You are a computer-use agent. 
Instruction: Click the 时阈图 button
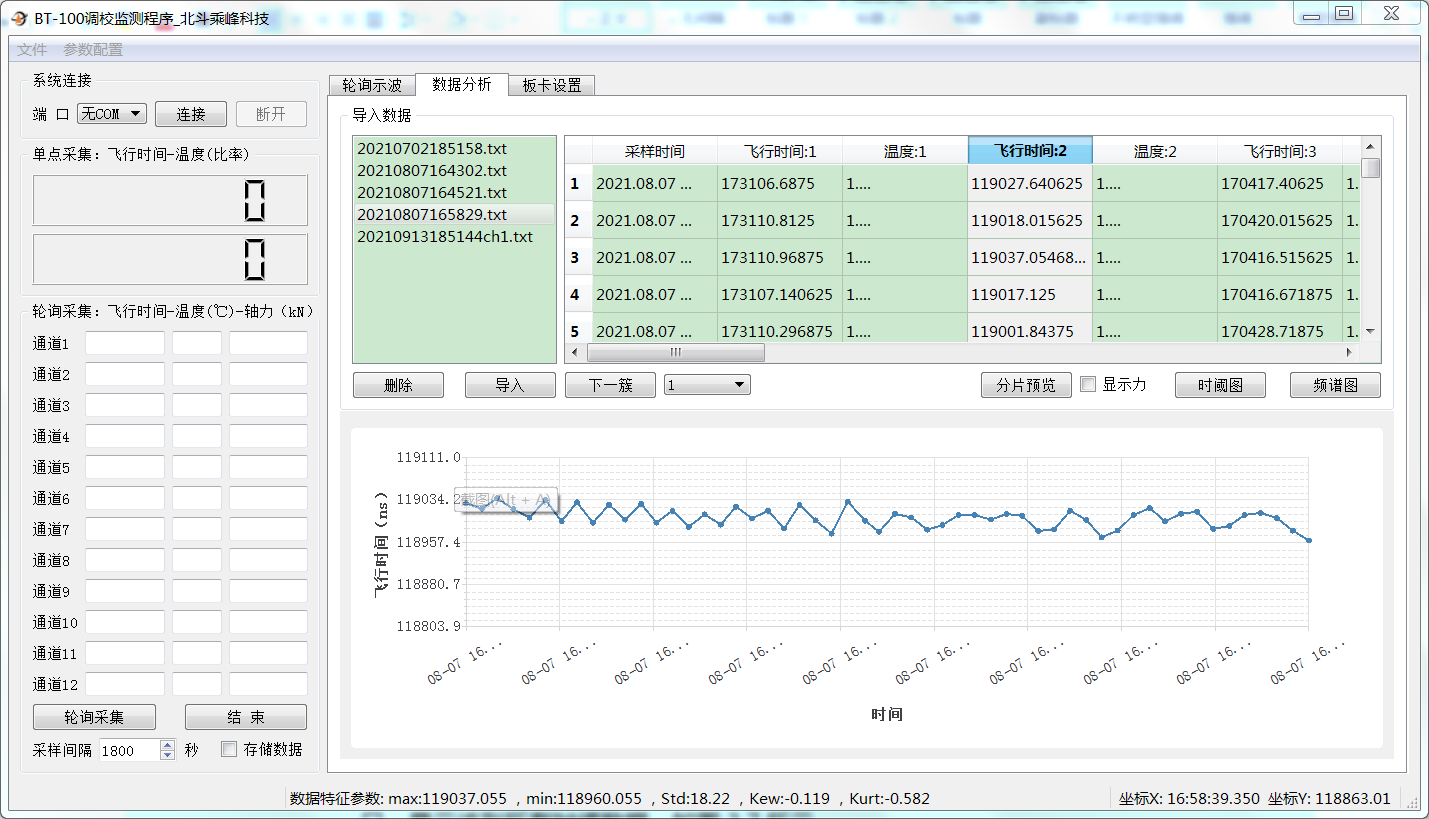1220,385
